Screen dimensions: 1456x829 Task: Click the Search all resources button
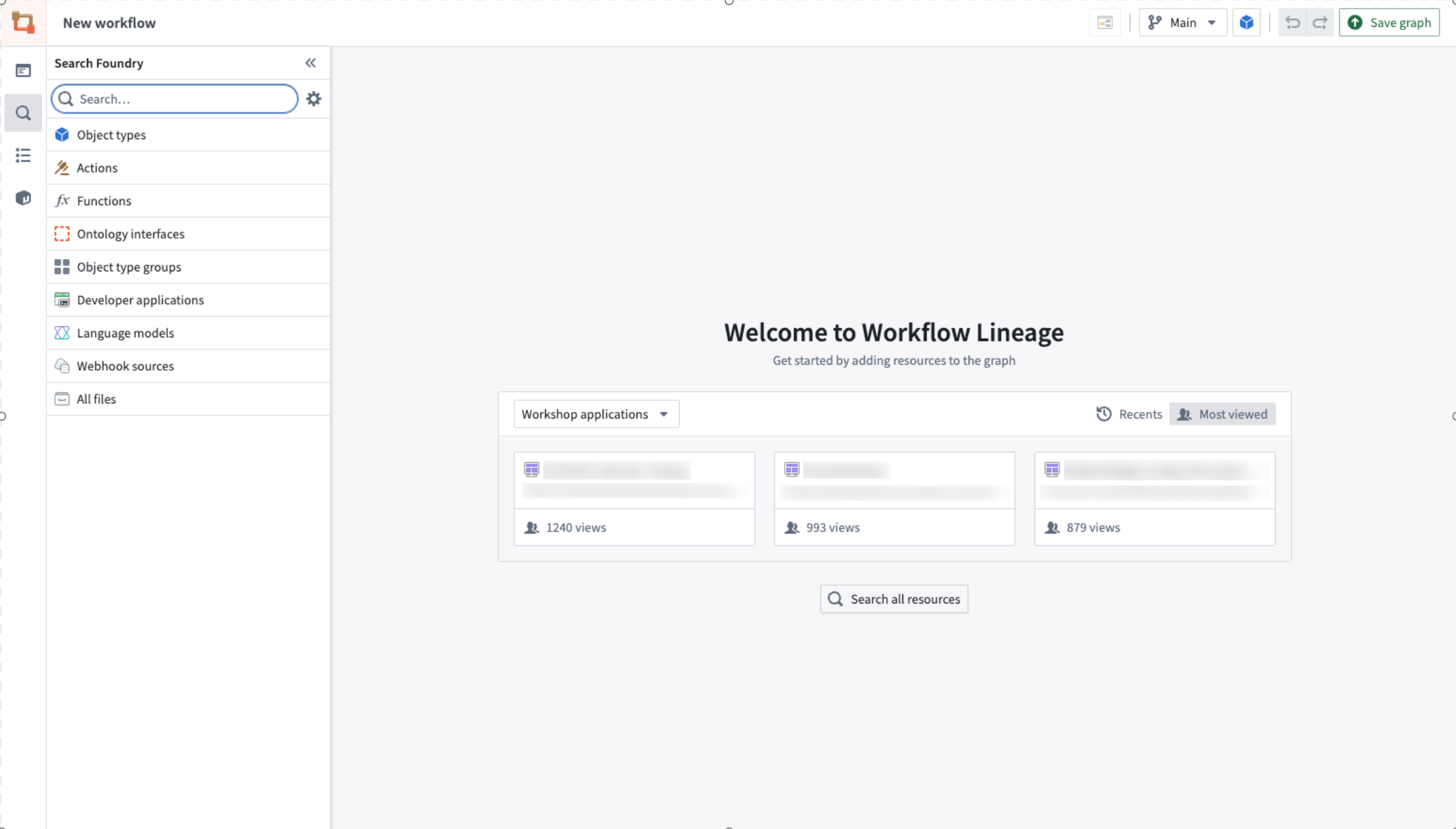click(893, 598)
